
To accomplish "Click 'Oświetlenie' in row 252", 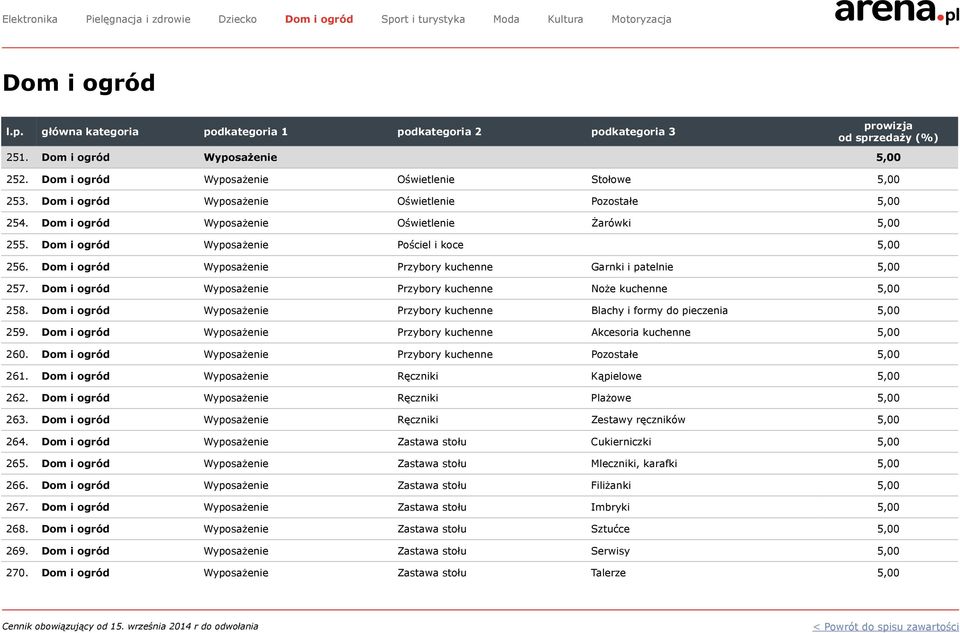I will click(x=426, y=179).
